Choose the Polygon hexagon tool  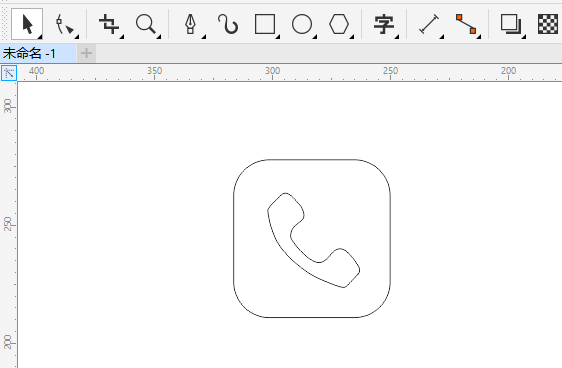pyautogui.click(x=339, y=24)
